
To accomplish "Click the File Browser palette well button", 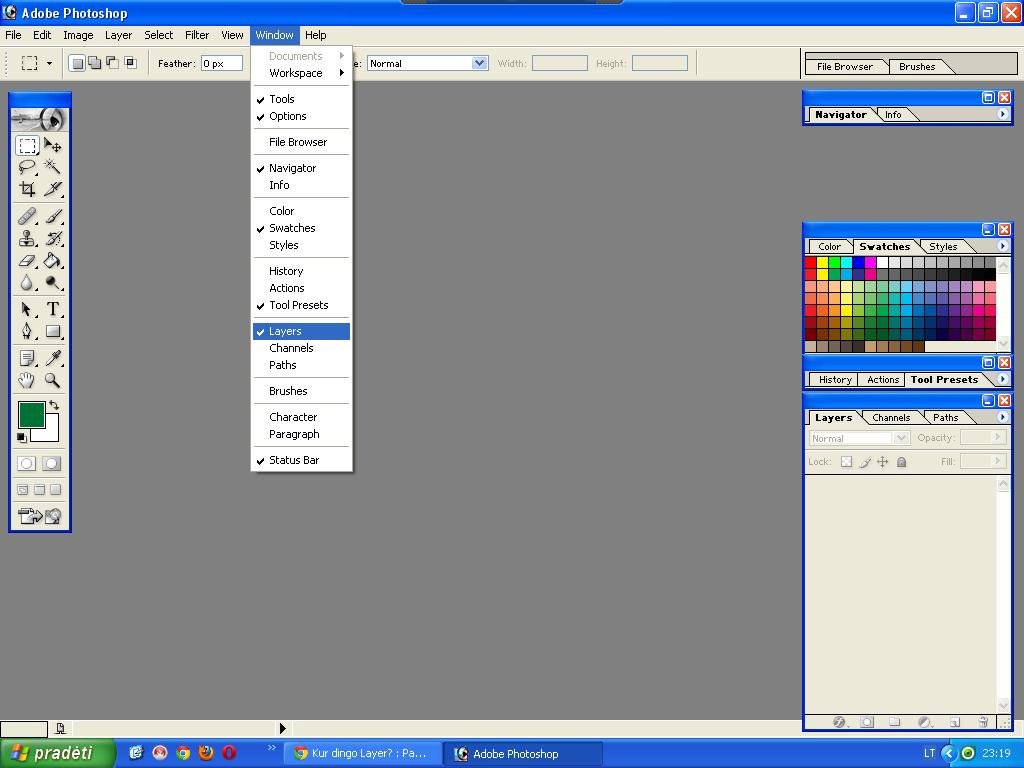I will point(844,67).
